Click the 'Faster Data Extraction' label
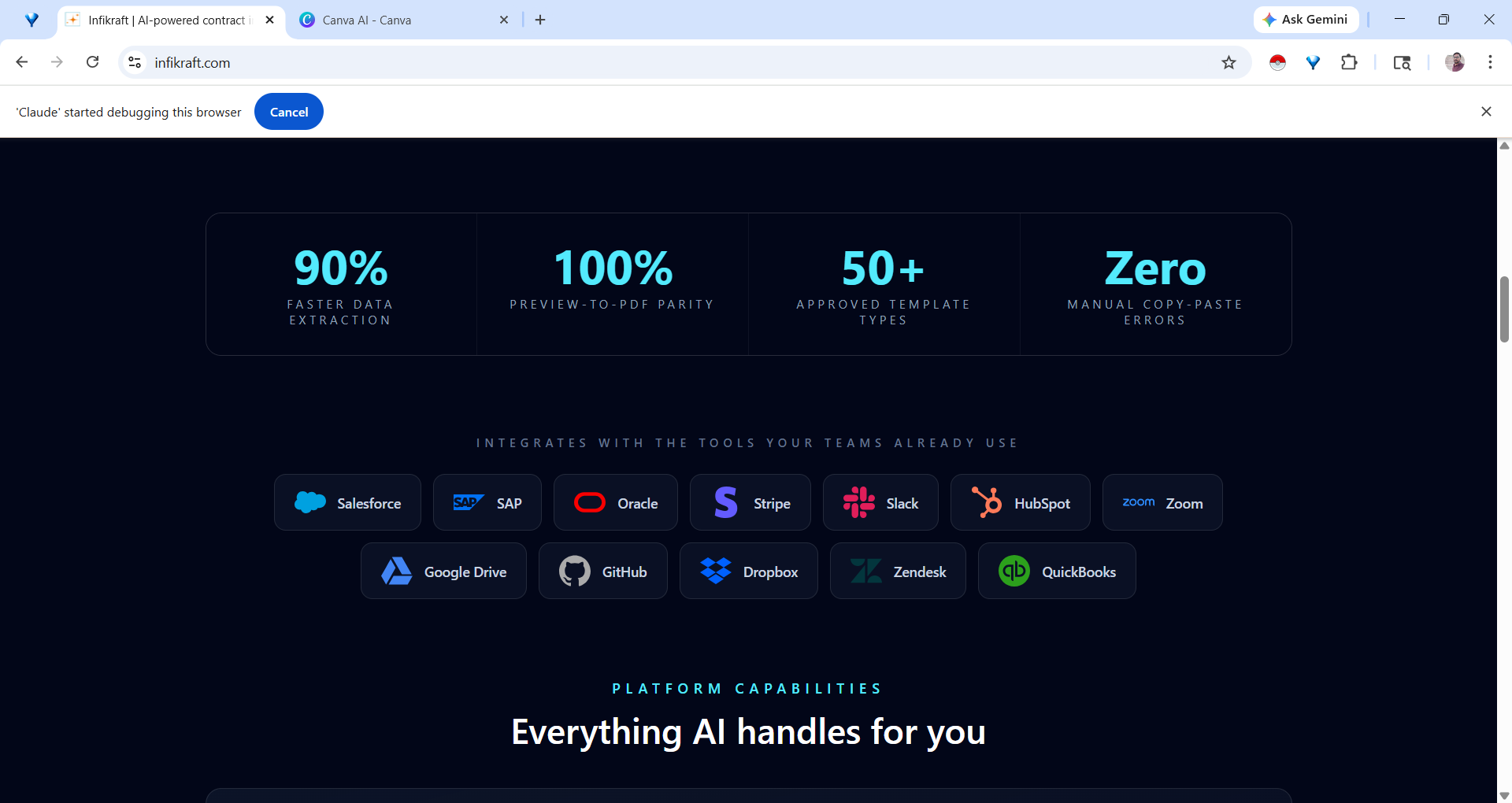The height and width of the screenshot is (803, 1512). [340, 313]
